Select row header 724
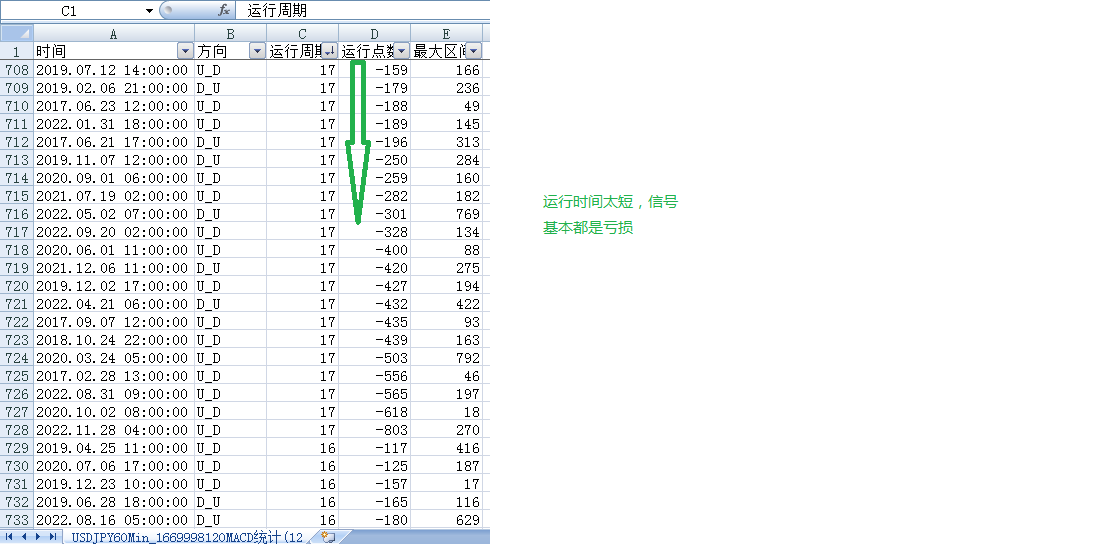This screenshot has width=1118, height=554. click(16, 358)
